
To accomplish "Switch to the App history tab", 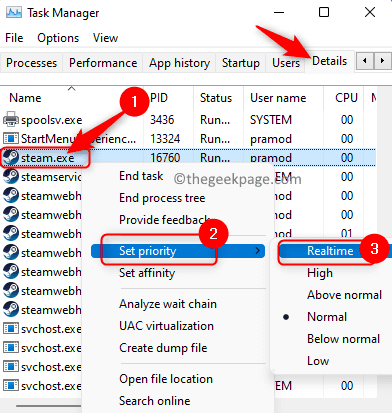I will pyautogui.click(x=179, y=63).
